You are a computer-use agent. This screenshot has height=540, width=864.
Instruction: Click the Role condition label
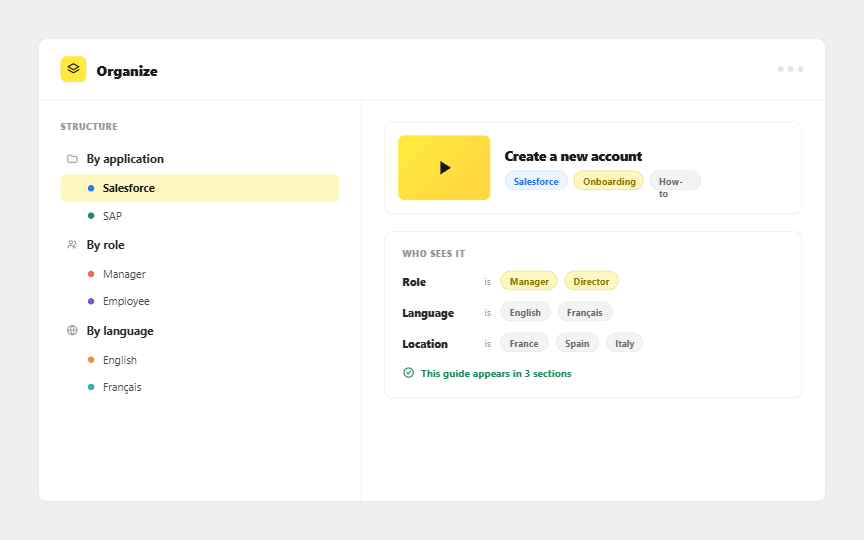(x=414, y=282)
